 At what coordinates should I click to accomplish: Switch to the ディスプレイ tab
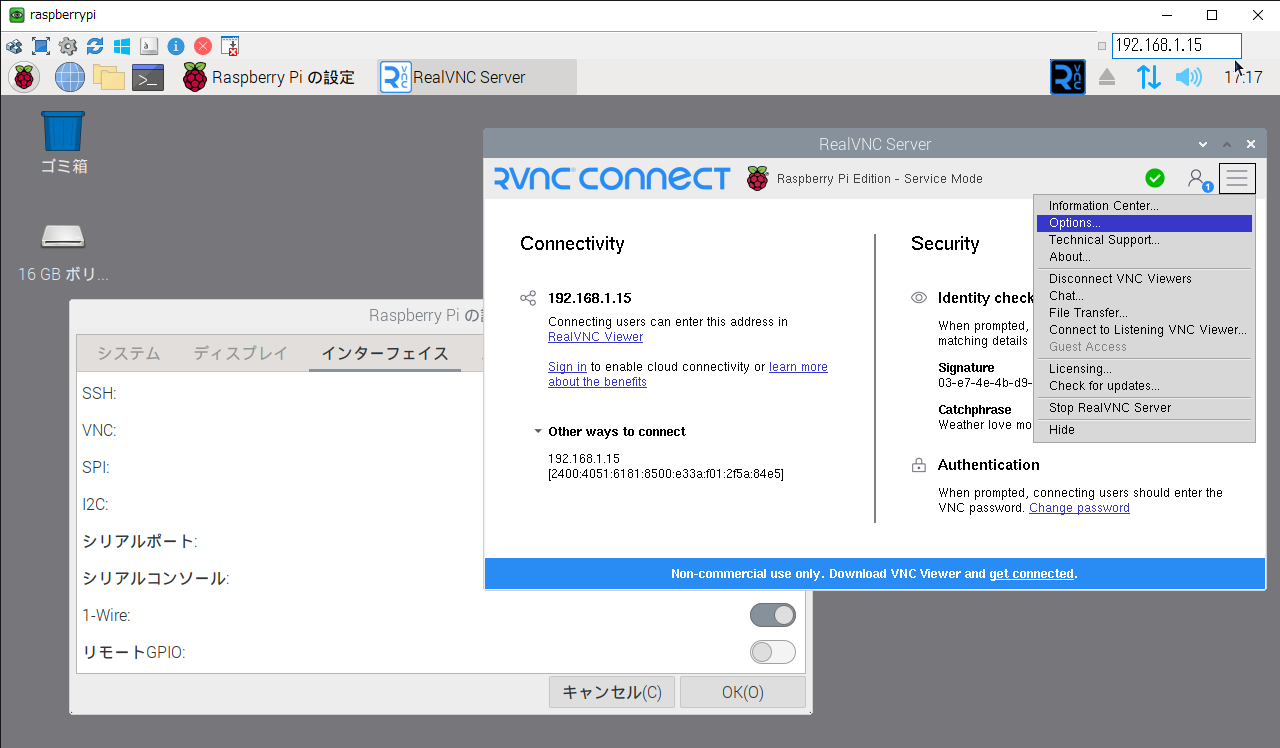pyautogui.click(x=240, y=353)
